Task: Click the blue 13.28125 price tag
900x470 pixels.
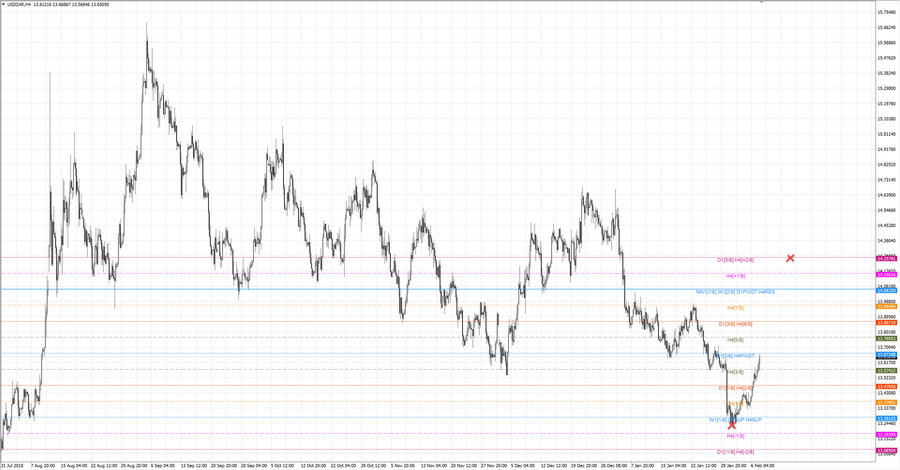Action: (887, 419)
